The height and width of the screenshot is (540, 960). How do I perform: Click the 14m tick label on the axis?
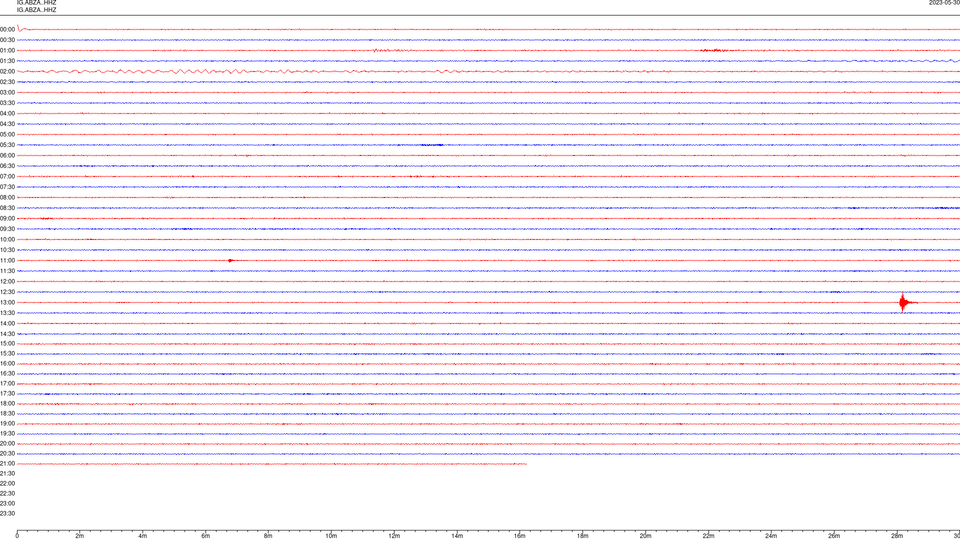pos(457,536)
